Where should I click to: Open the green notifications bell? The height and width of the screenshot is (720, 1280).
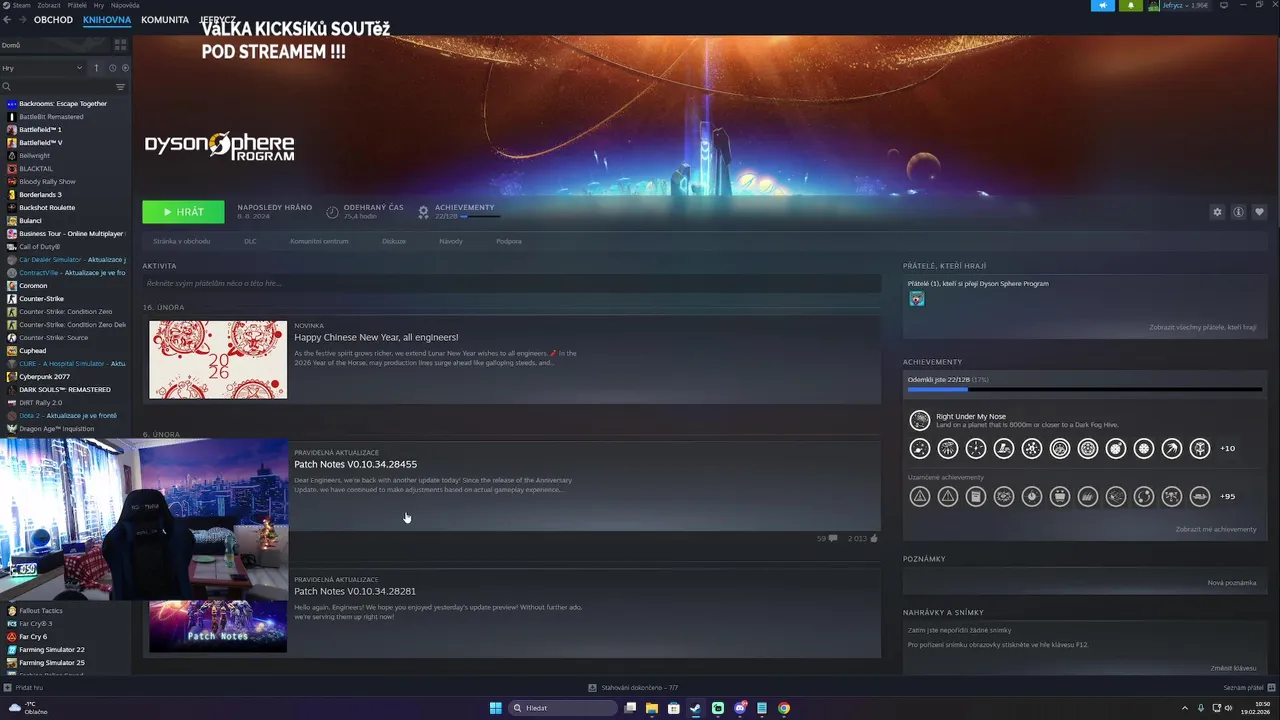coord(1131,5)
